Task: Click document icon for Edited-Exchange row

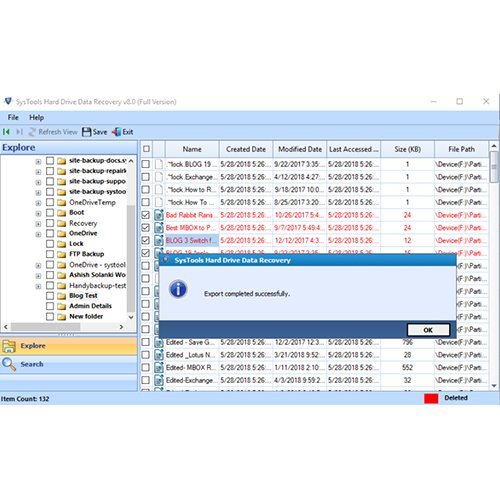Action: [159, 380]
